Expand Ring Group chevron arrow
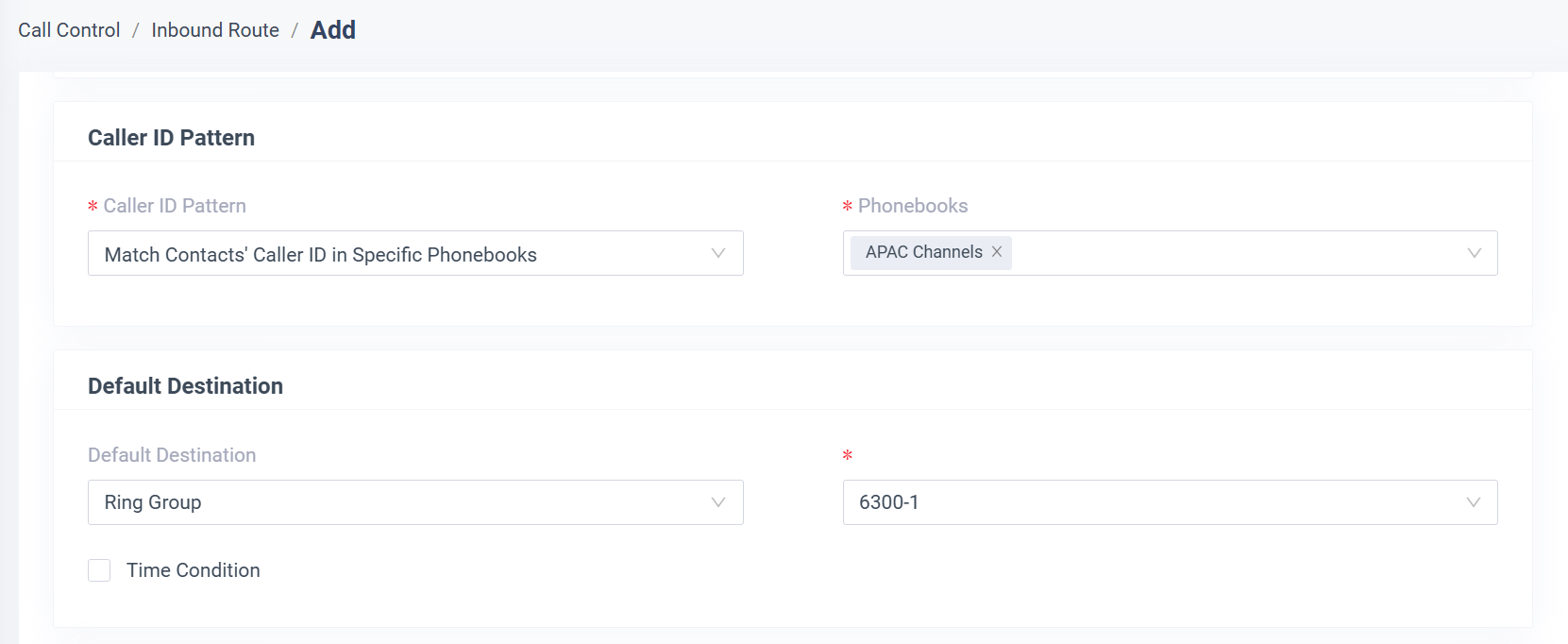This screenshot has width=1568, height=644. click(718, 502)
